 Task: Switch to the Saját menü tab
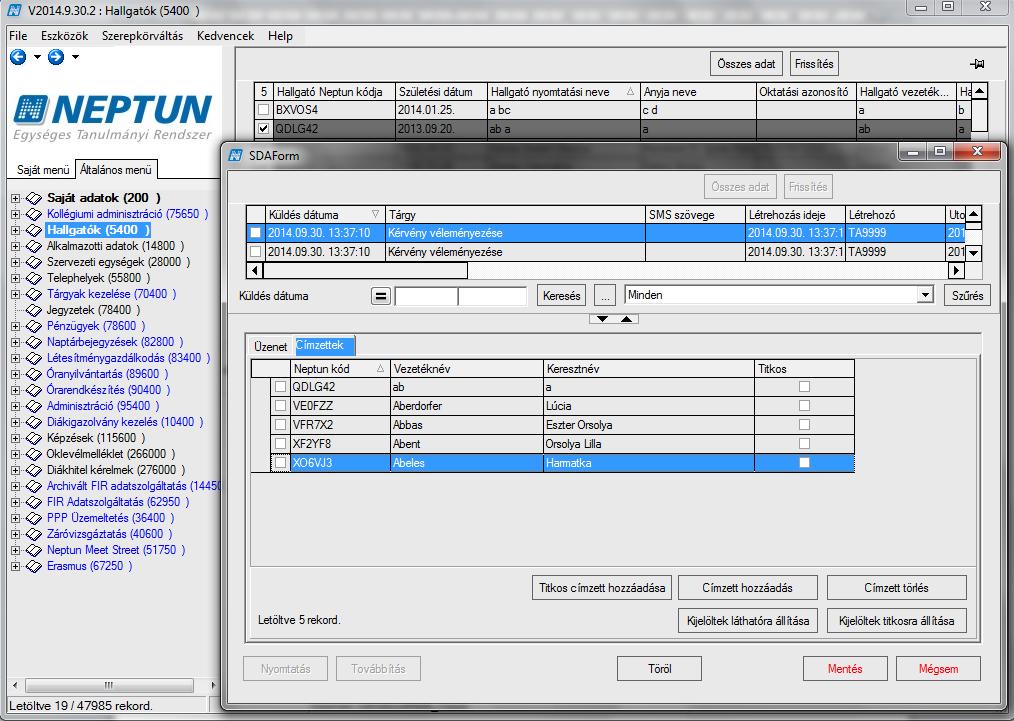[x=43, y=170]
